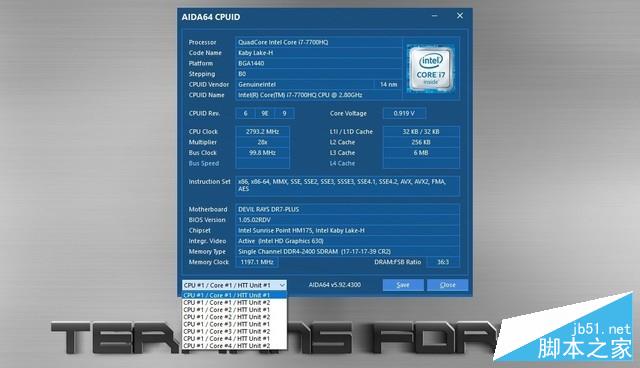Click the 0.919 V core voltage value

pos(404,113)
